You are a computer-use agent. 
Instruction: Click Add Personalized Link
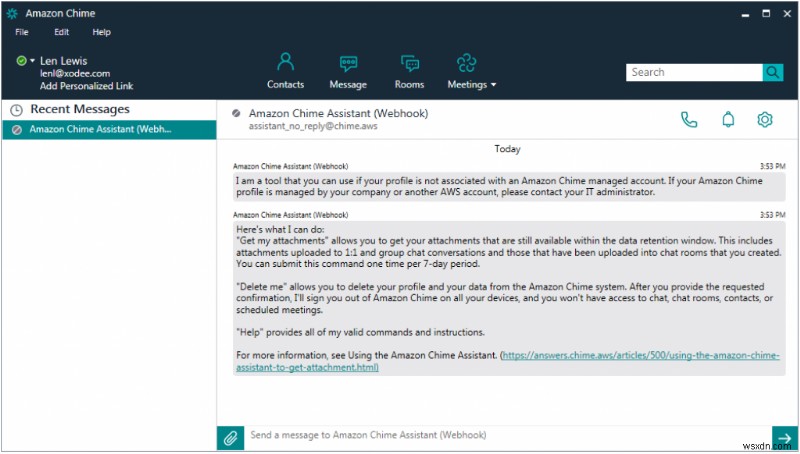[x=86, y=86]
